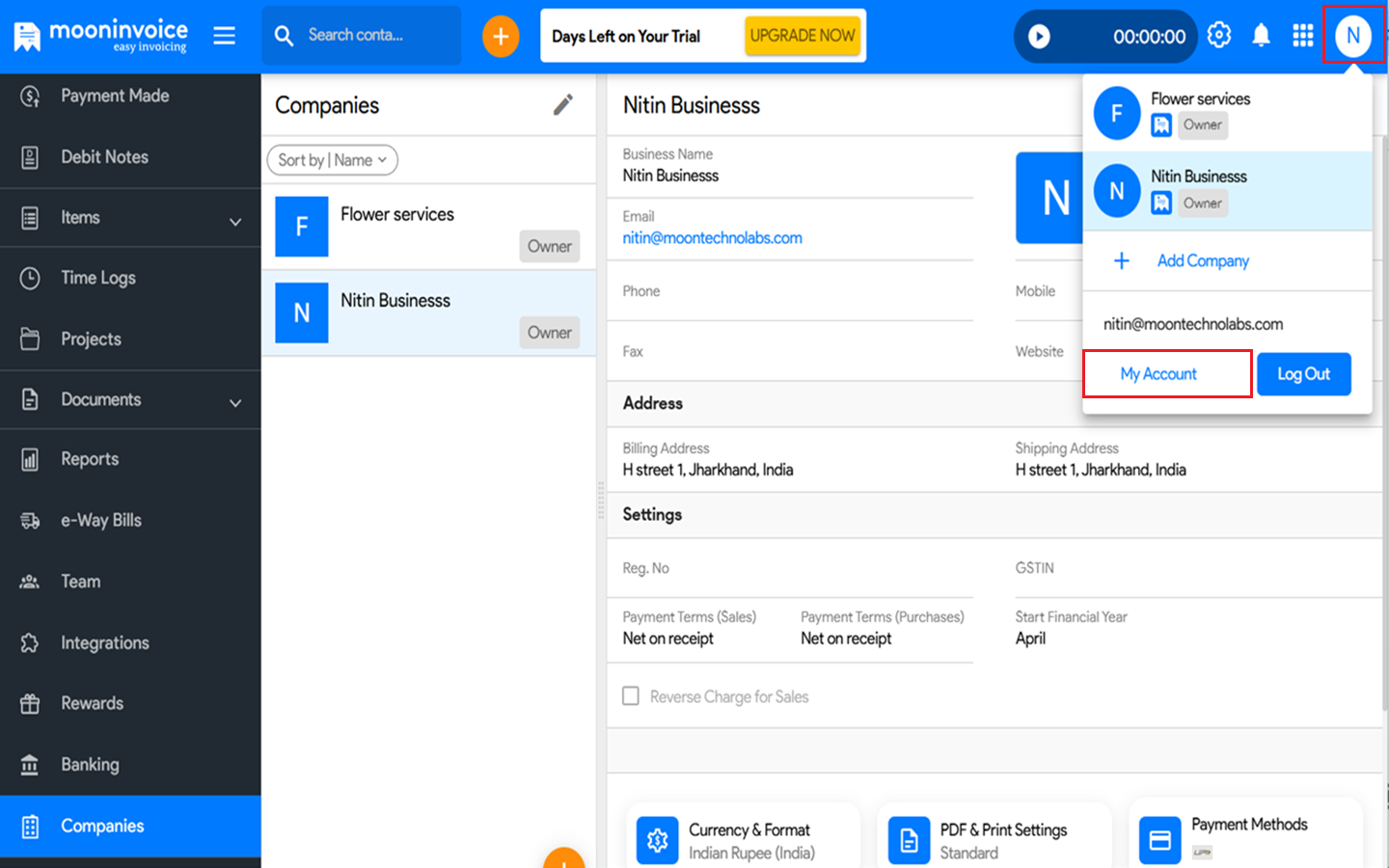Click the Integrations puzzle icon
This screenshot has width=1389, height=868.
(x=30, y=642)
